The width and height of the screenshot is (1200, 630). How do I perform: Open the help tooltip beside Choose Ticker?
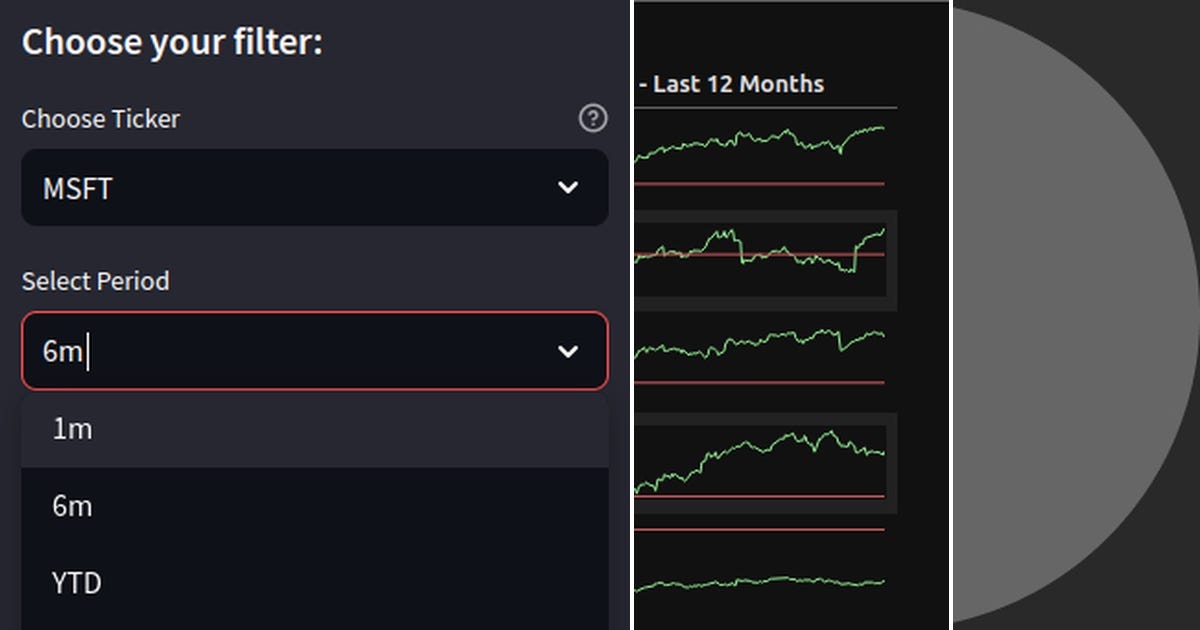point(592,118)
